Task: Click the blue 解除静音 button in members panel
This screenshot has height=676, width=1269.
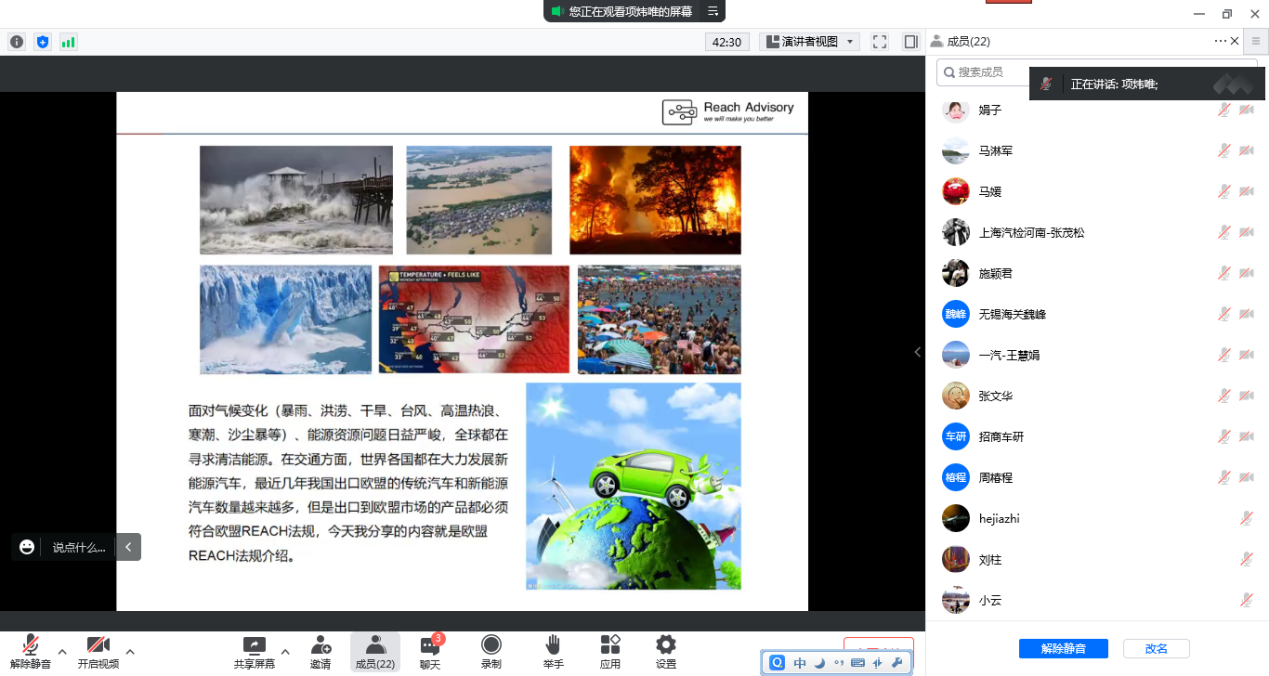Action: pyautogui.click(x=1063, y=648)
